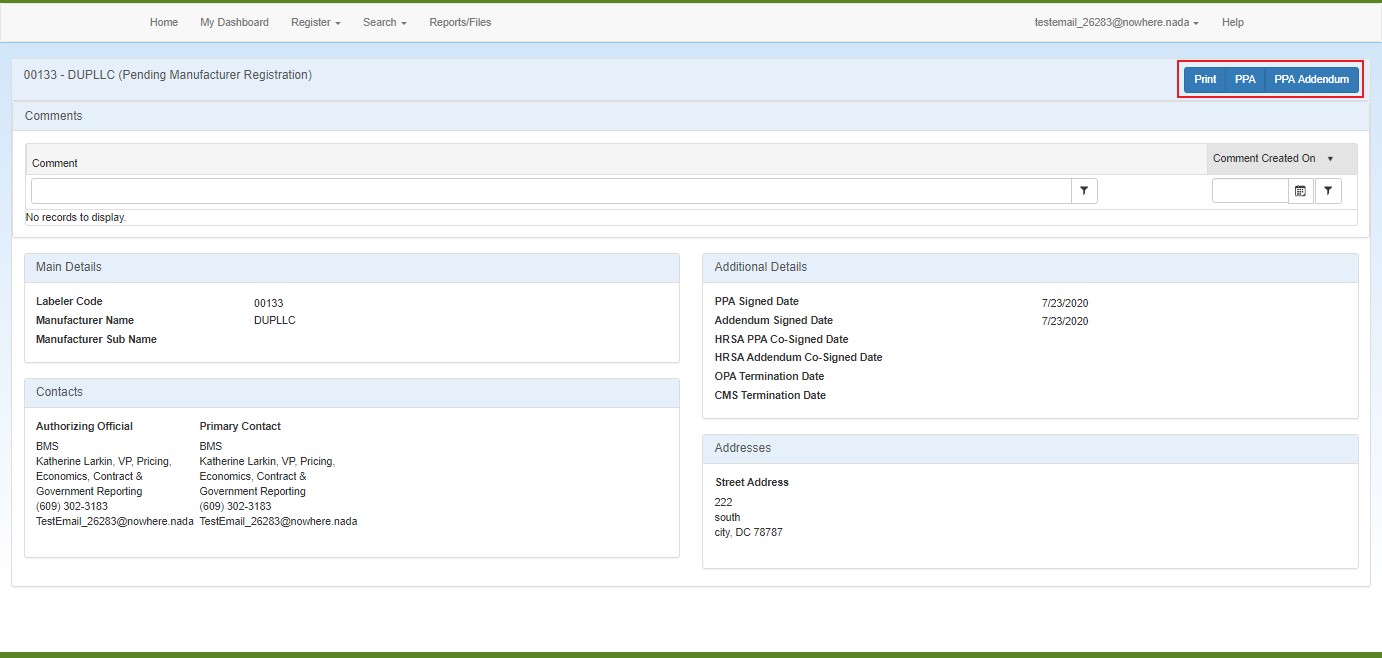Click the PPA Signed Date value
This screenshot has width=1382, height=658.
pyautogui.click(x=1065, y=303)
